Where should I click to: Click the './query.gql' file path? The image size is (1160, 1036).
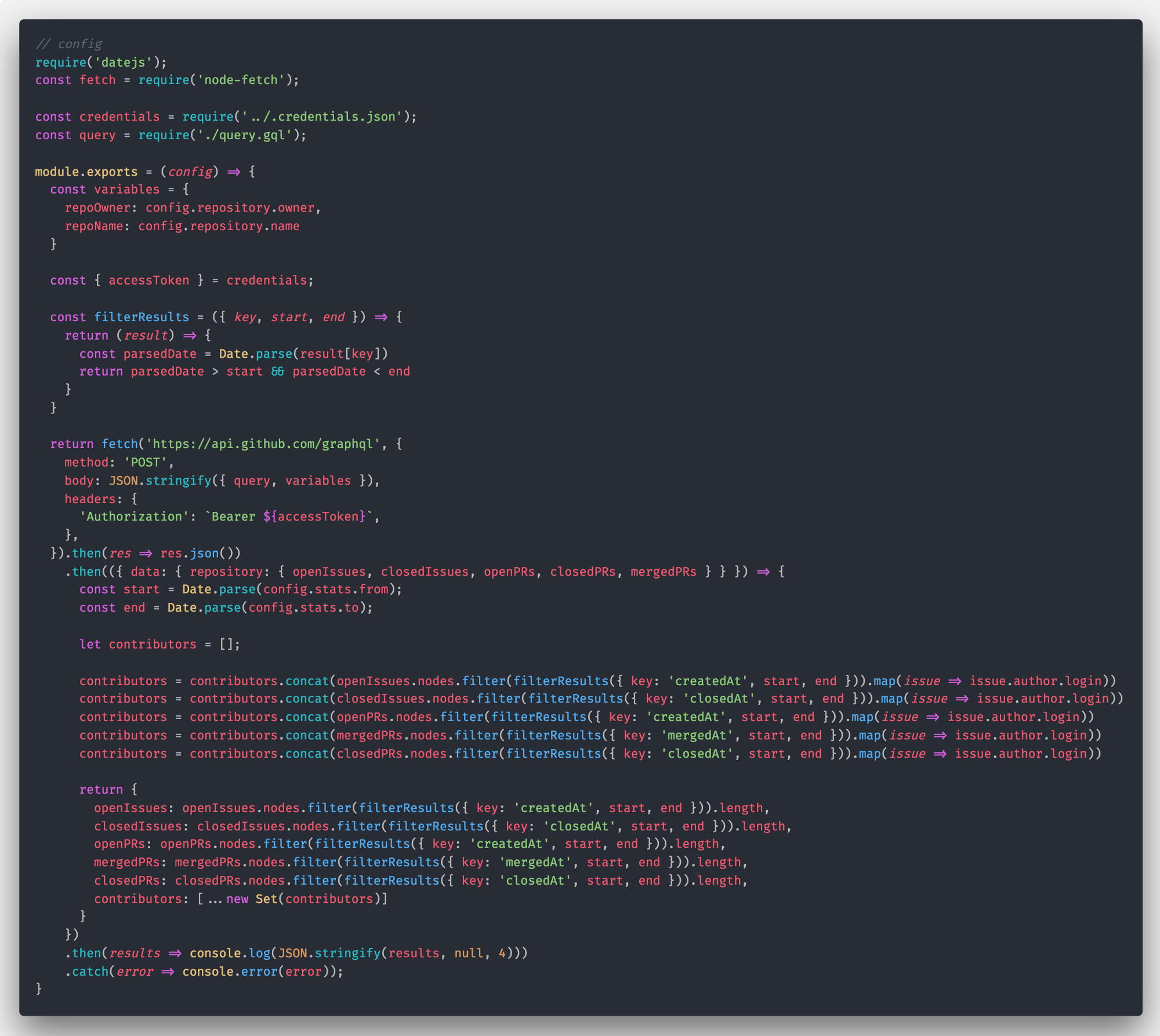point(244,135)
